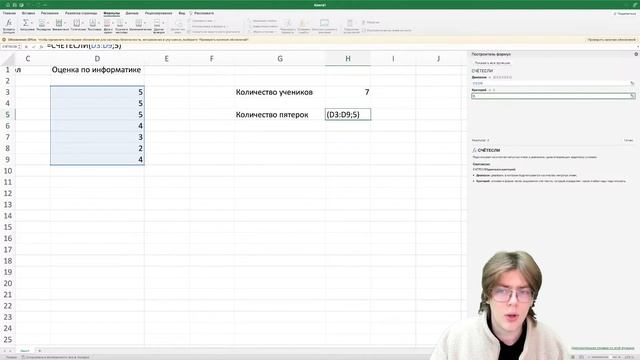This screenshot has height=360, width=640.
Task: Click Trace Precedents in the ribbon
Action: click(263, 20)
